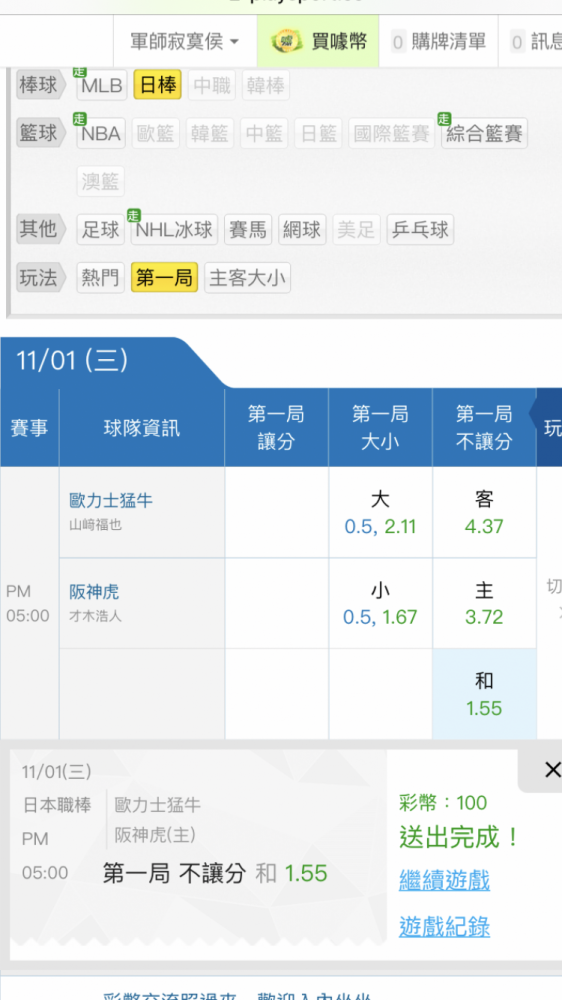Image resolution: width=562 pixels, height=1000 pixels.
Task: Pick 客 4.37 moneyline odds
Action: 484,512
